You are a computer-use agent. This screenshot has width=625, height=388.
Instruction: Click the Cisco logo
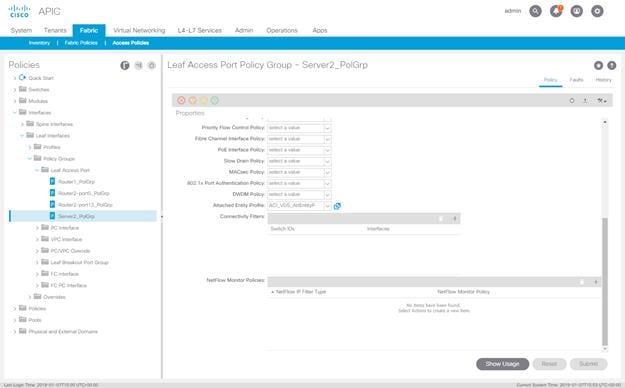[x=19, y=11]
